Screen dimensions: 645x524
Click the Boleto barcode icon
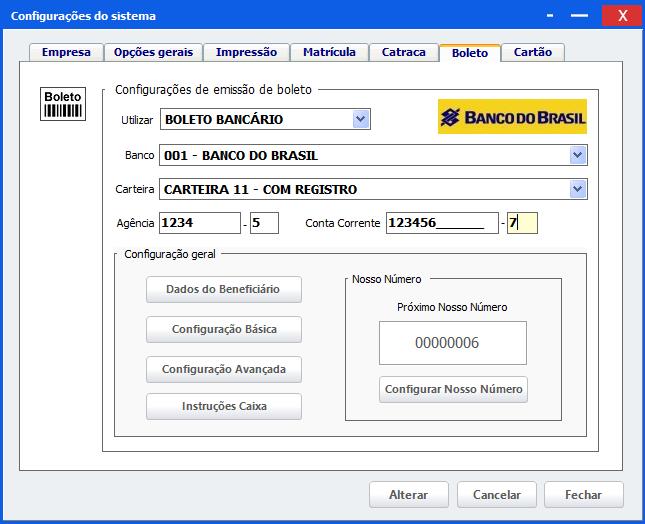point(63,104)
